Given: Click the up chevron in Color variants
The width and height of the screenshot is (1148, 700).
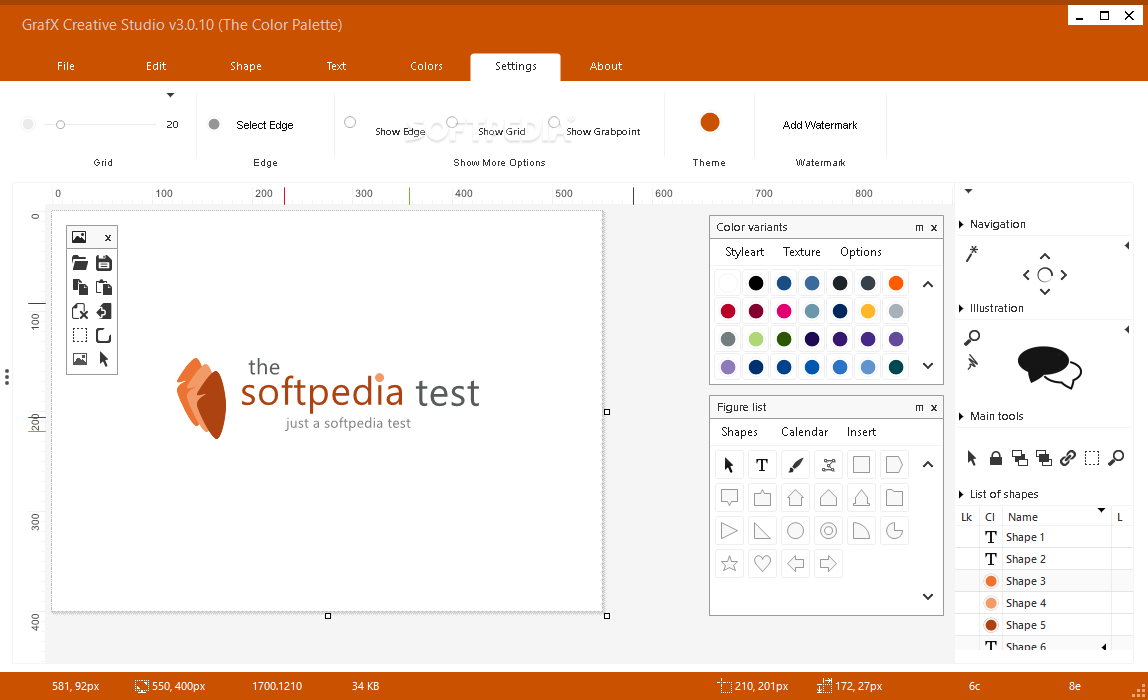Looking at the screenshot, I should [x=928, y=284].
